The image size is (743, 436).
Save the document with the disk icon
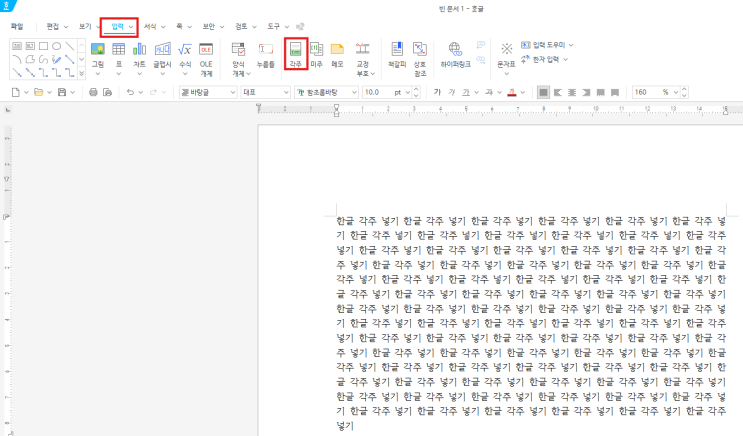pyautogui.click(x=62, y=92)
